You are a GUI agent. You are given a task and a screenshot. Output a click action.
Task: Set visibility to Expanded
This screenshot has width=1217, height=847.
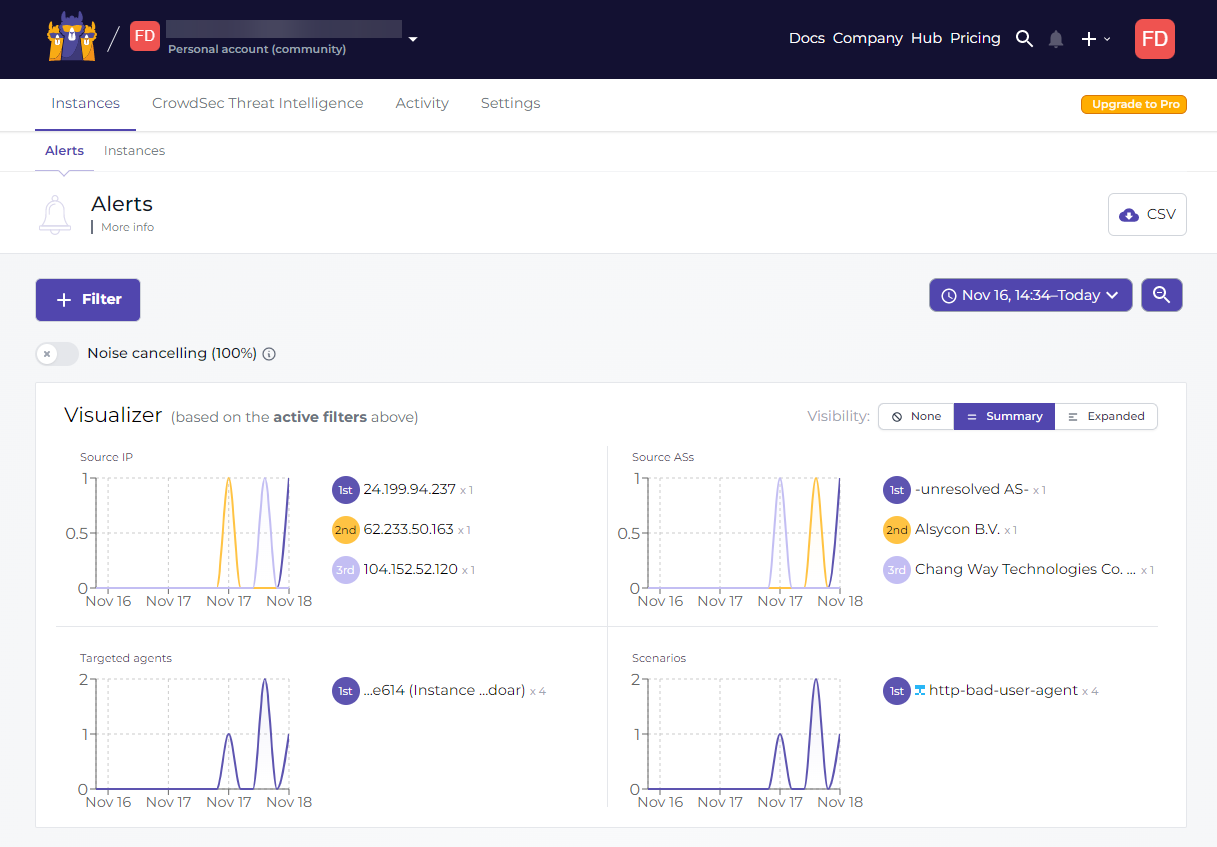(1106, 416)
